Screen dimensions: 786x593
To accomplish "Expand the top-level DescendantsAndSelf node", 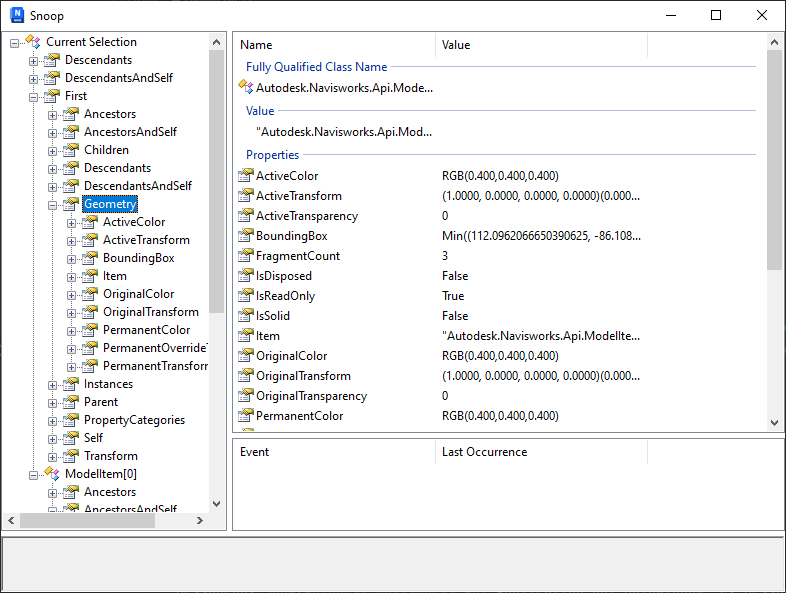I will tap(33, 79).
